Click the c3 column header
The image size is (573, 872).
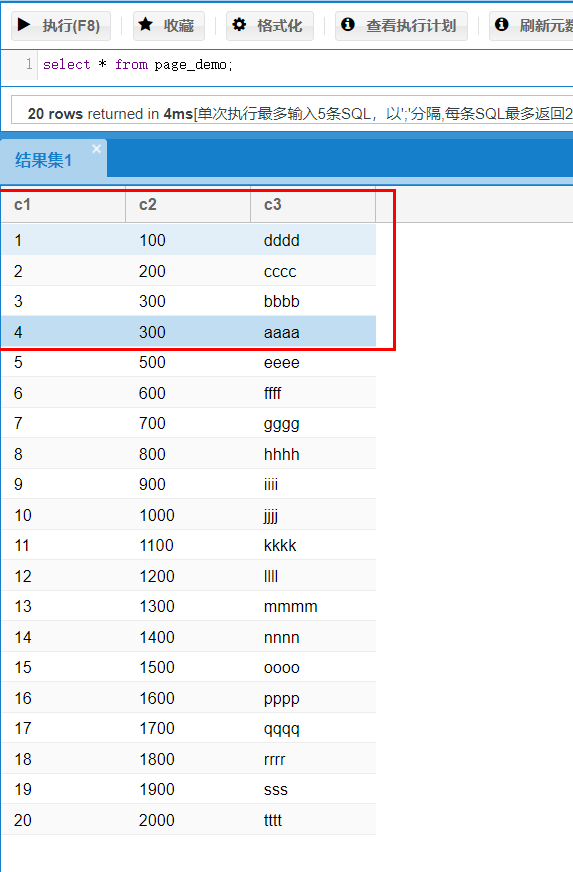click(x=313, y=205)
